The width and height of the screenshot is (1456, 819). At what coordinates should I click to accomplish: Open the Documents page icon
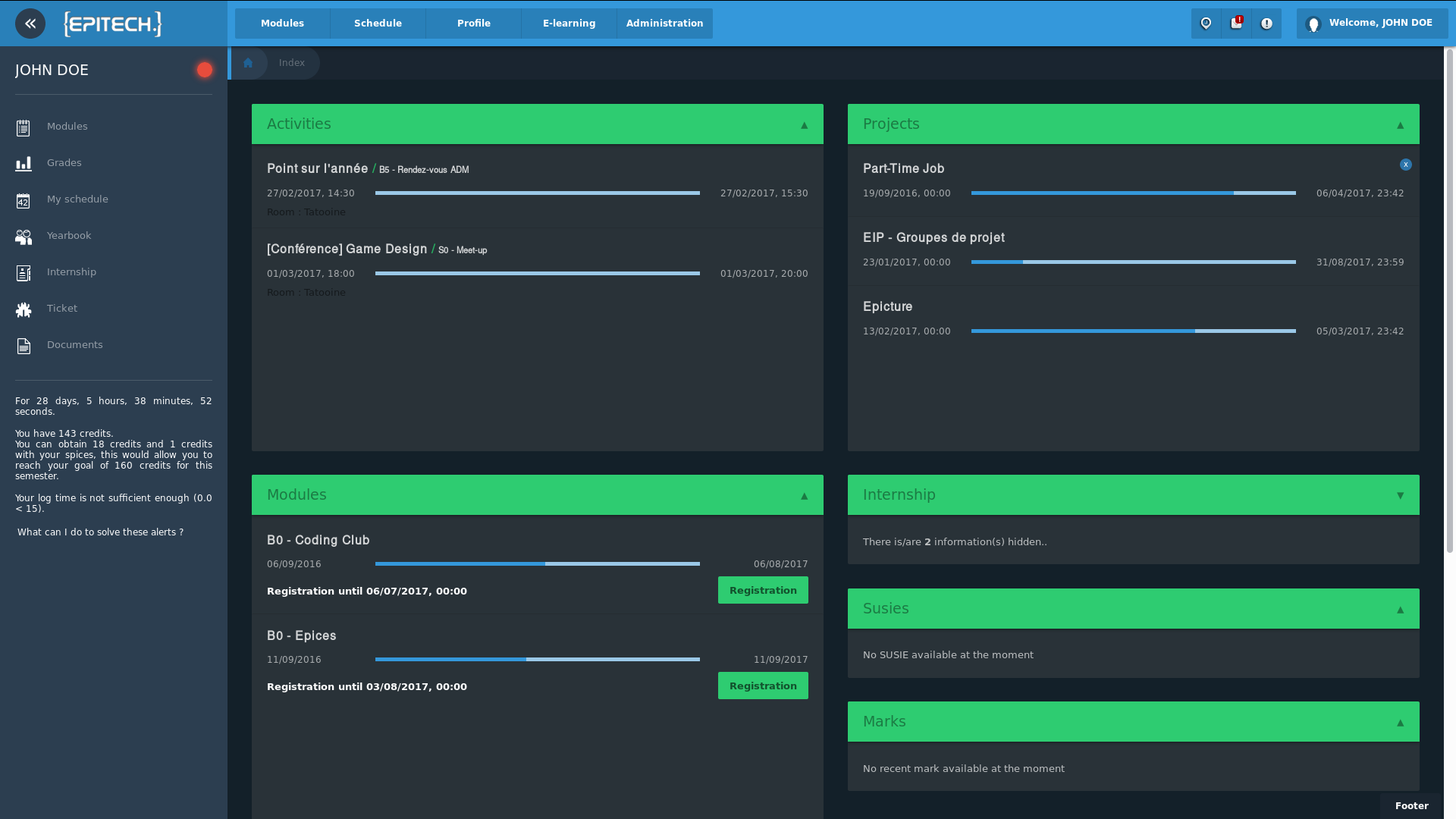coord(24,344)
